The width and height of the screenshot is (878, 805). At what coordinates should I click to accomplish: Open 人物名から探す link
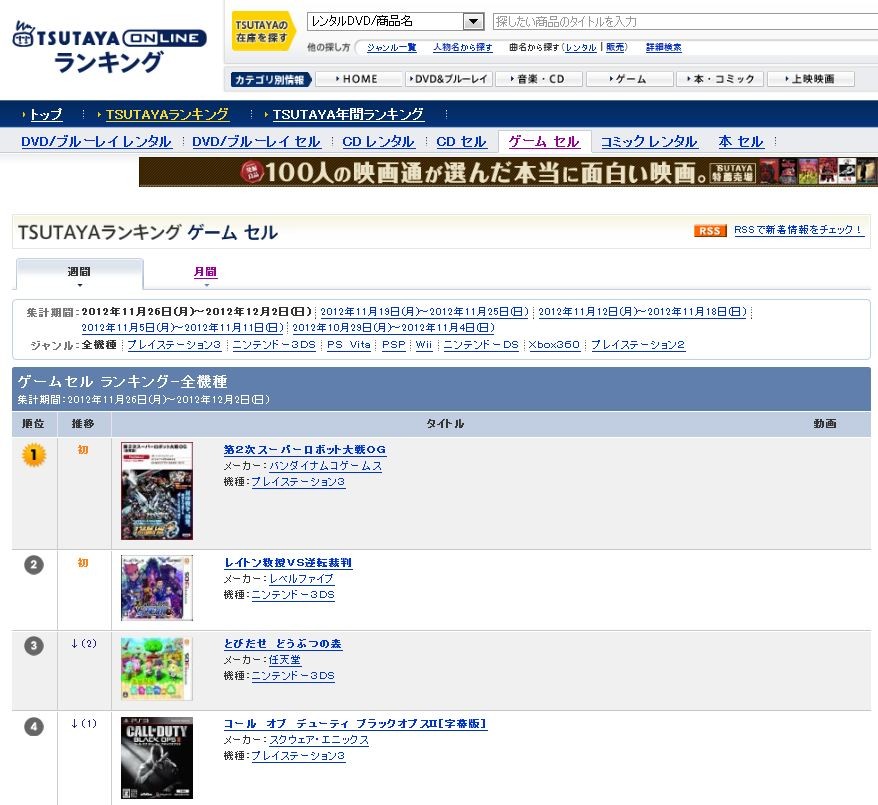click(463, 48)
